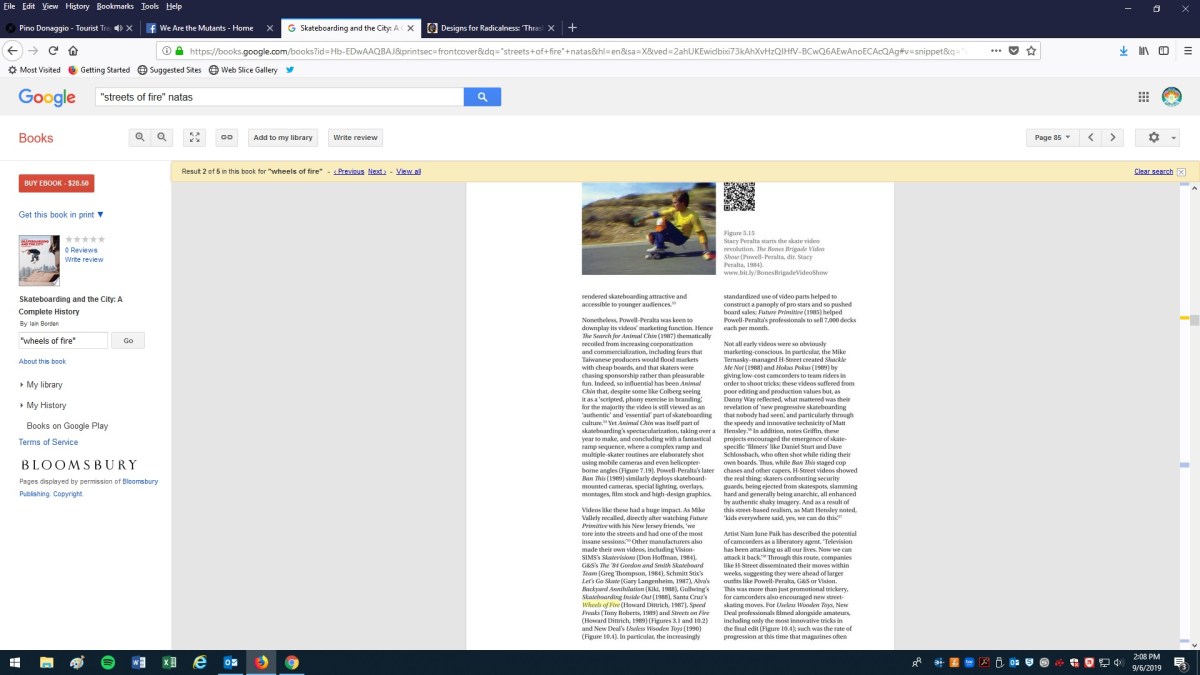Open the Page 85 dropdown
Image resolution: width=1200 pixels, height=675 pixels.
point(1052,137)
